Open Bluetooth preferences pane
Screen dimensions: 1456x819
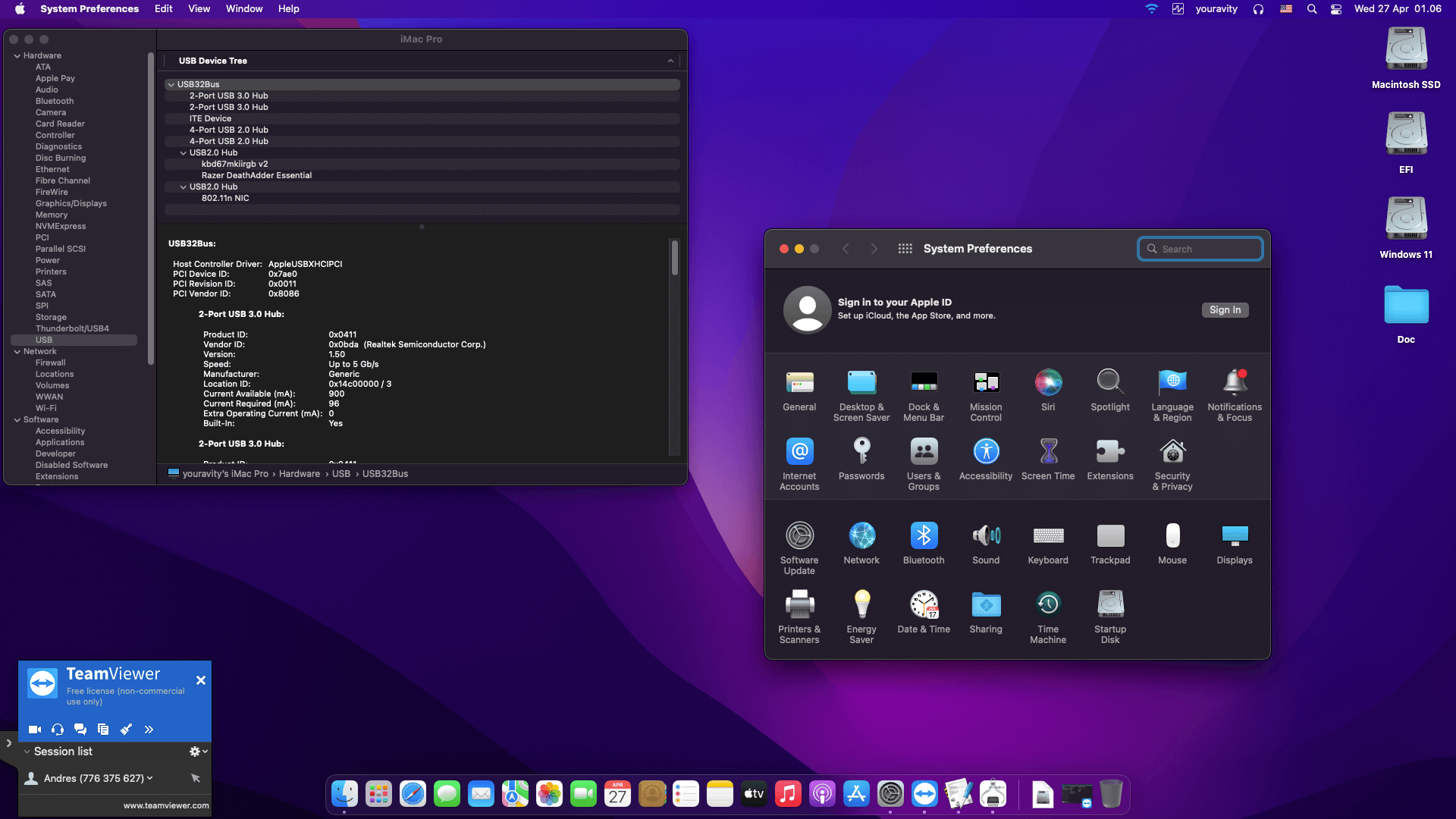[x=924, y=544]
